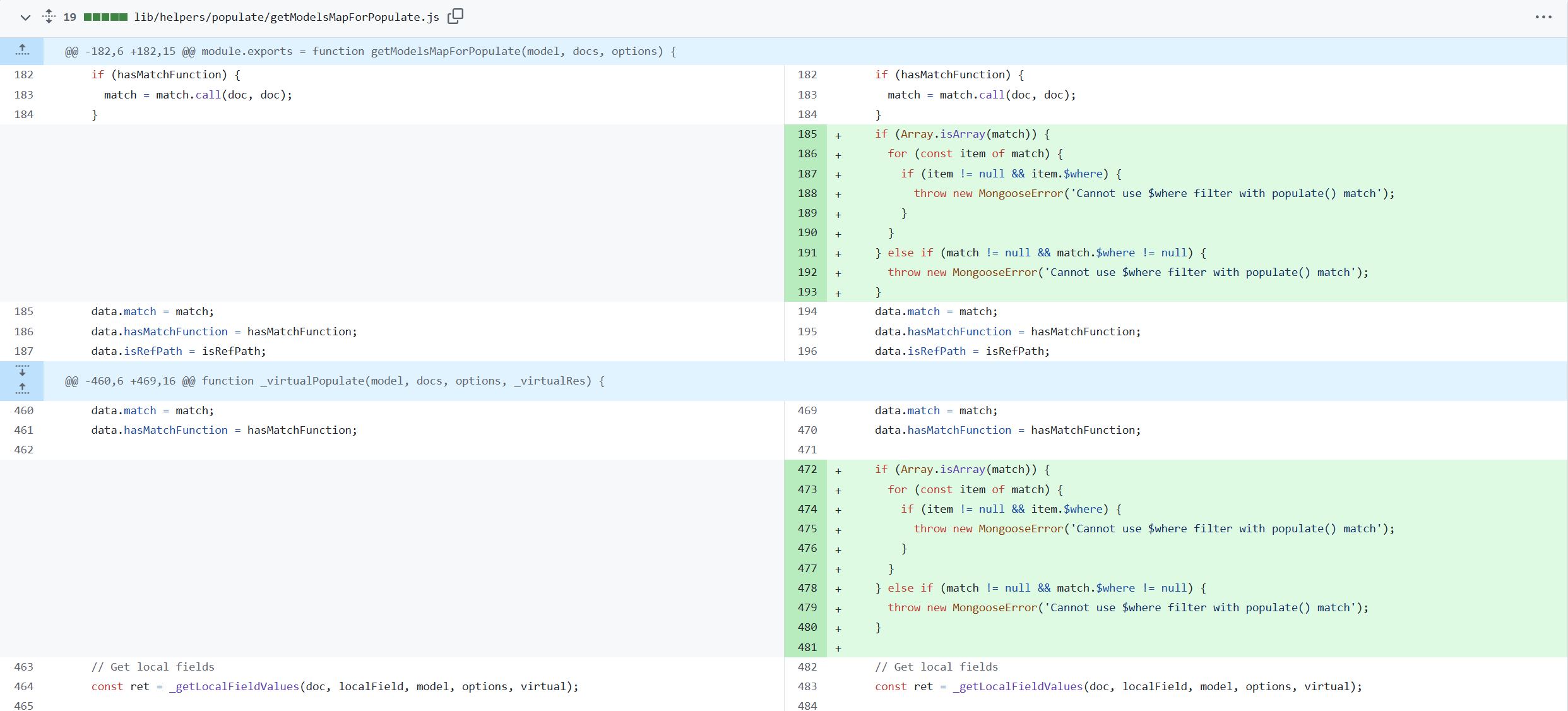Click 'if (hasMatchFunction) {' on left line 182

[x=165, y=75]
